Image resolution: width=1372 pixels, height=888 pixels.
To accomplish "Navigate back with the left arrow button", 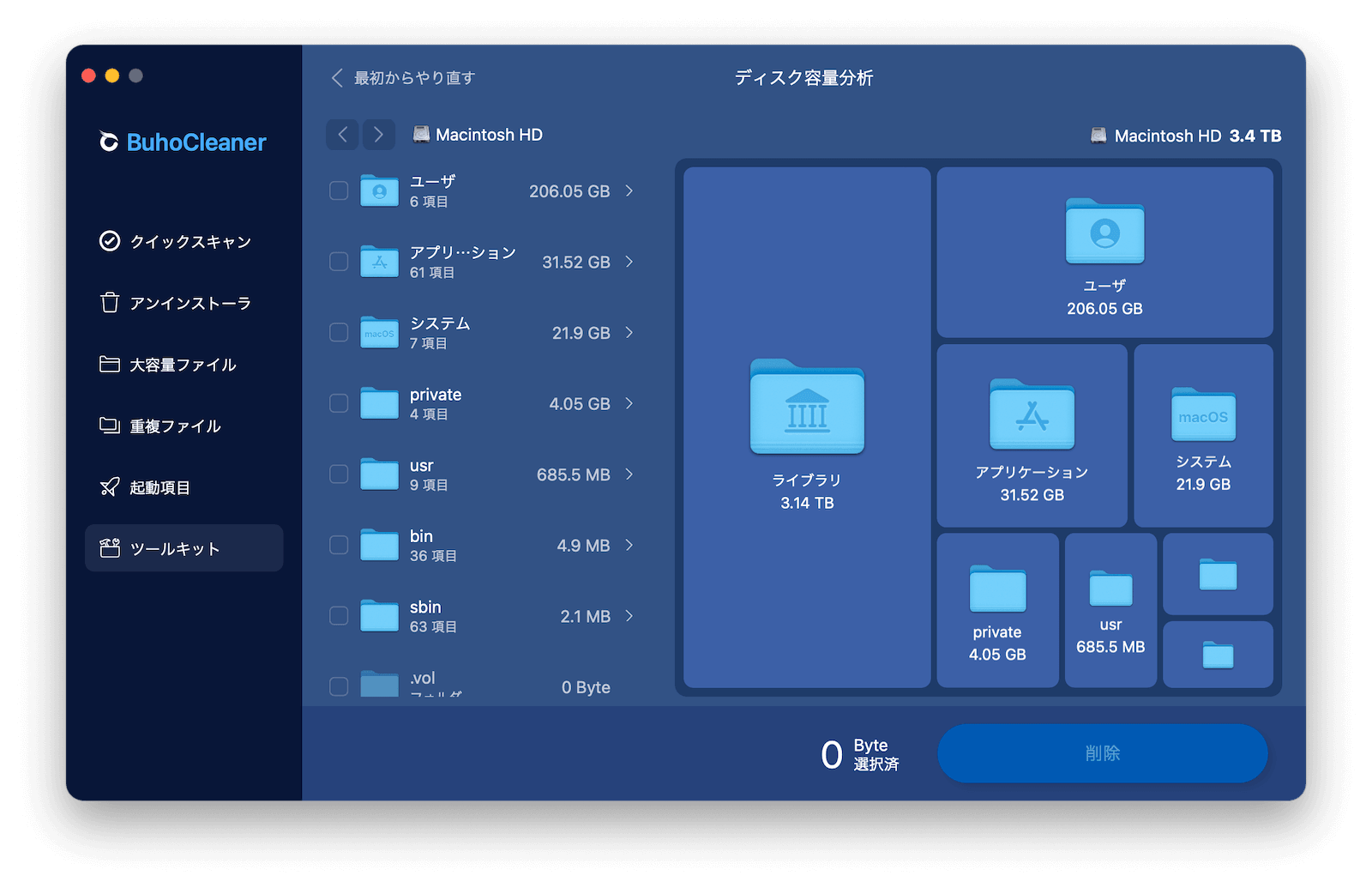I will click(342, 135).
